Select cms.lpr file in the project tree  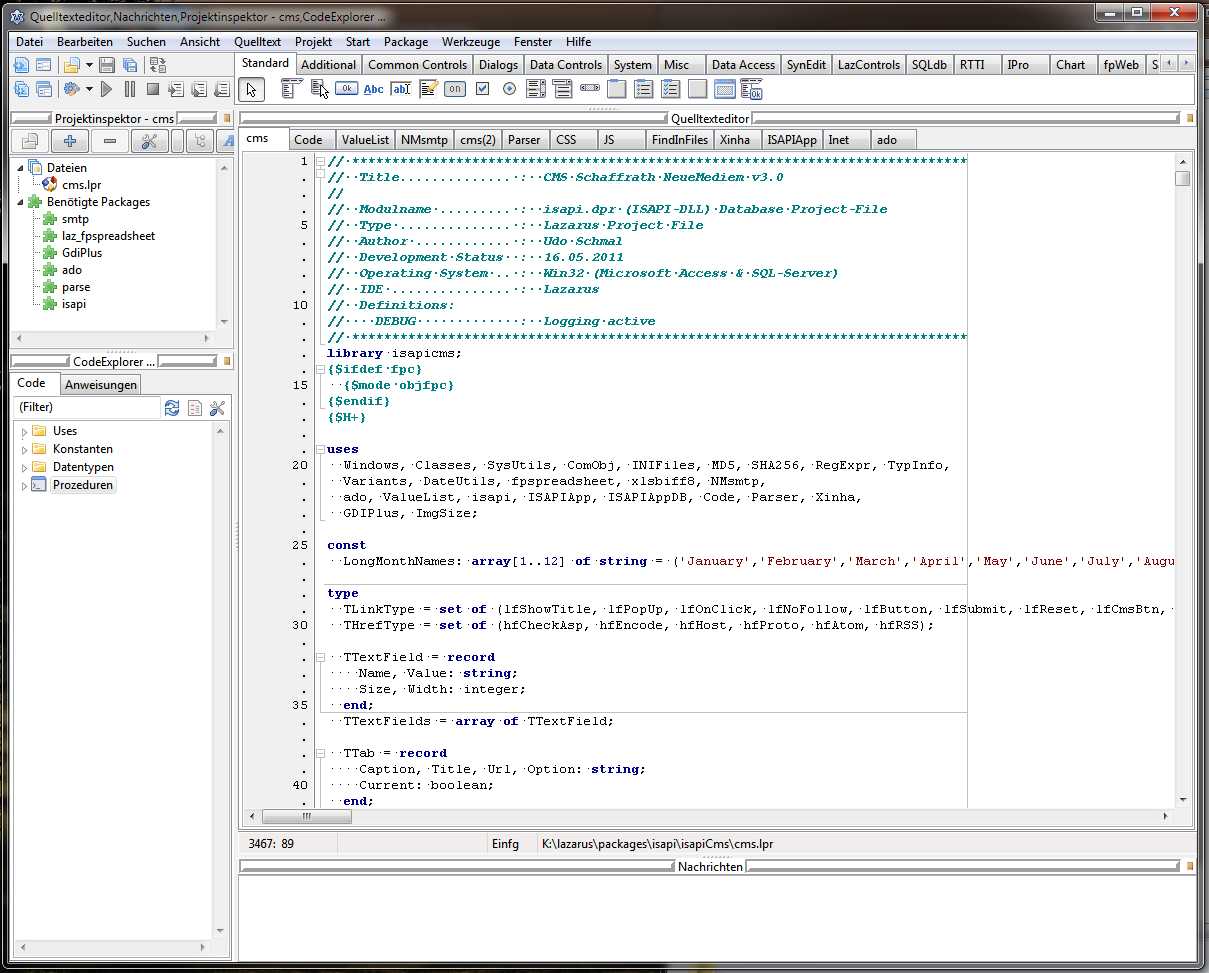(x=81, y=185)
